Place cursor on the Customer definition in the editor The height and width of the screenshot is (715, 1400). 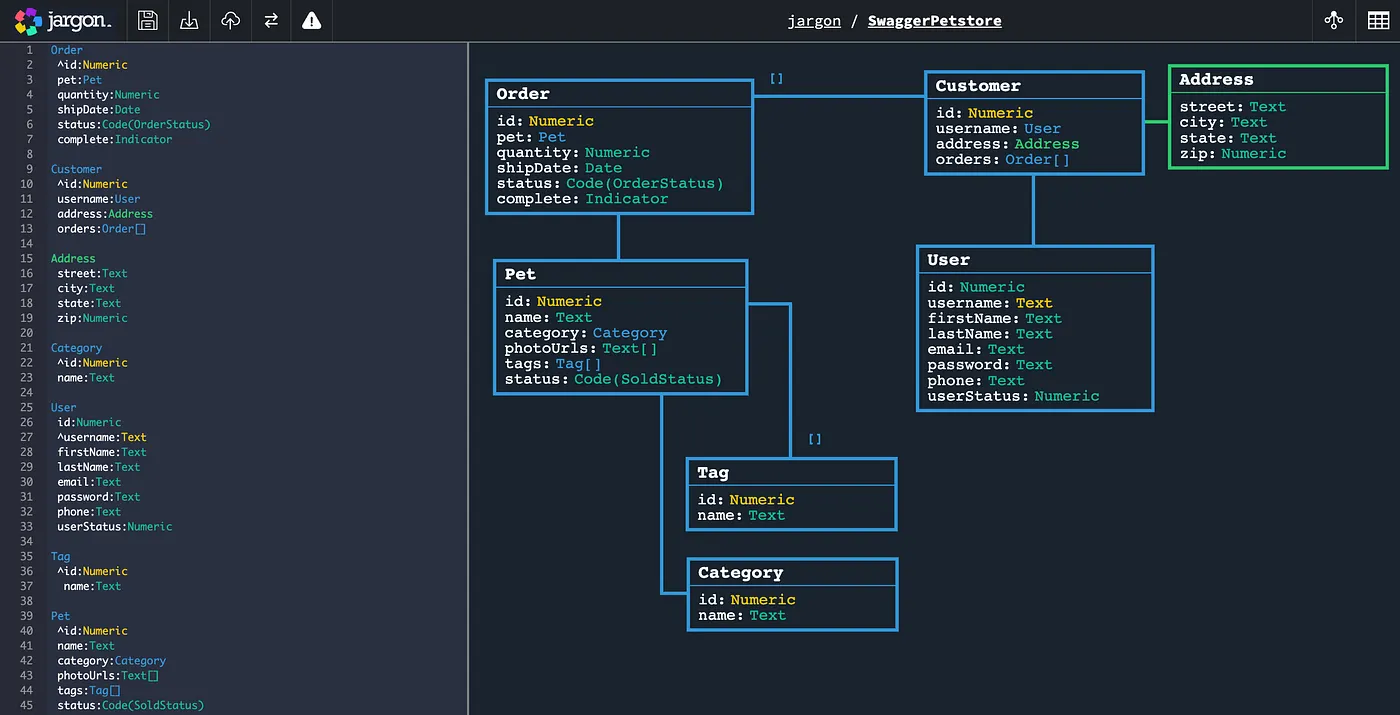pos(76,168)
